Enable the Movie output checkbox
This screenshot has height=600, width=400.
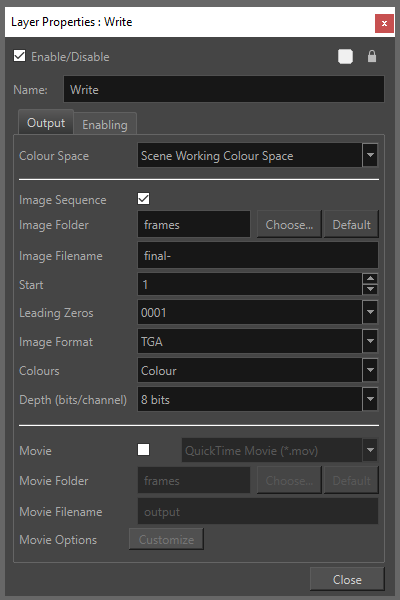(x=144, y=450)
